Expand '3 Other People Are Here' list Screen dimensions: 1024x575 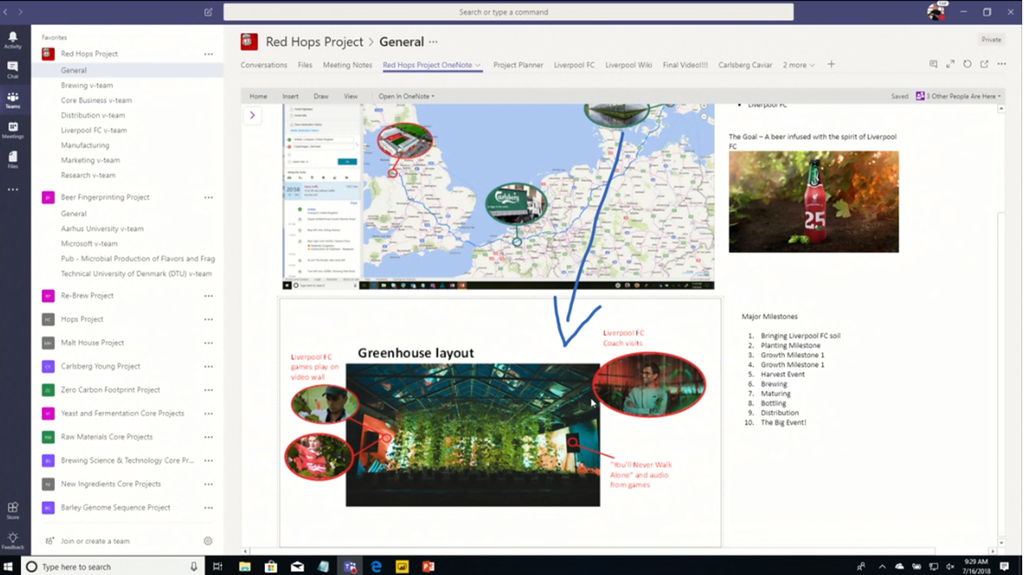960,97
